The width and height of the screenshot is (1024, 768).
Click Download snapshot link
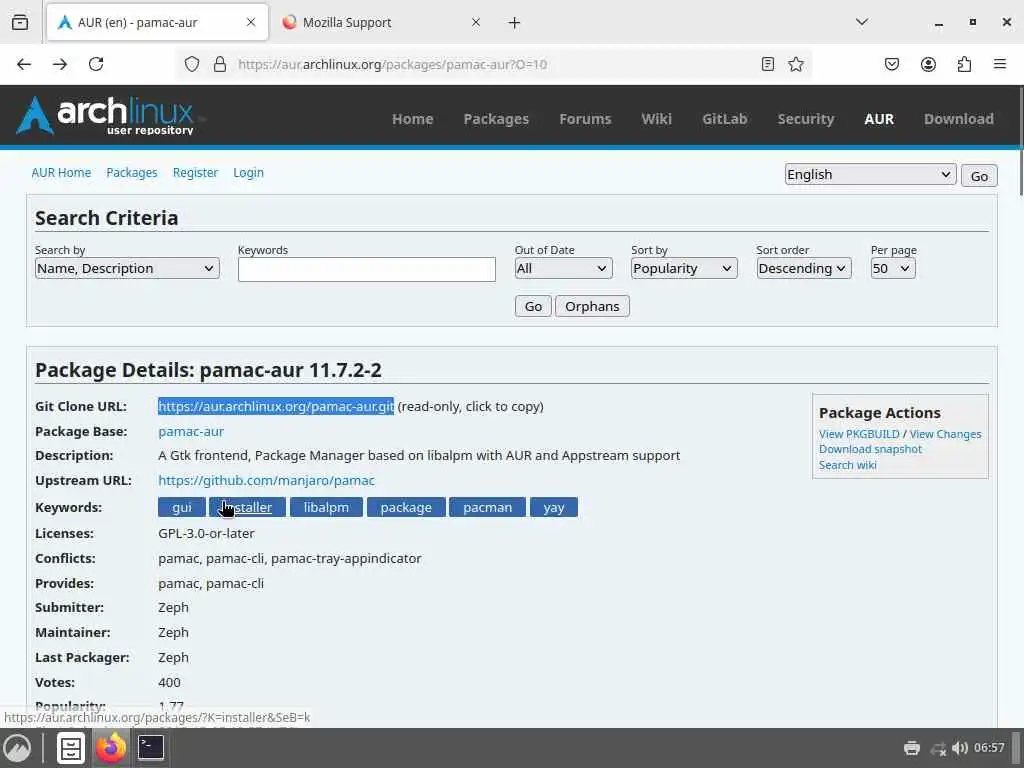tap(871, 449)
